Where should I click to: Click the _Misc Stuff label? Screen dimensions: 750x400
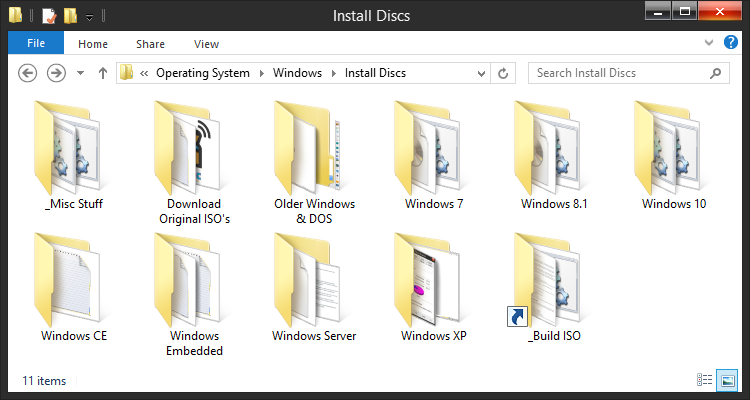73,203
